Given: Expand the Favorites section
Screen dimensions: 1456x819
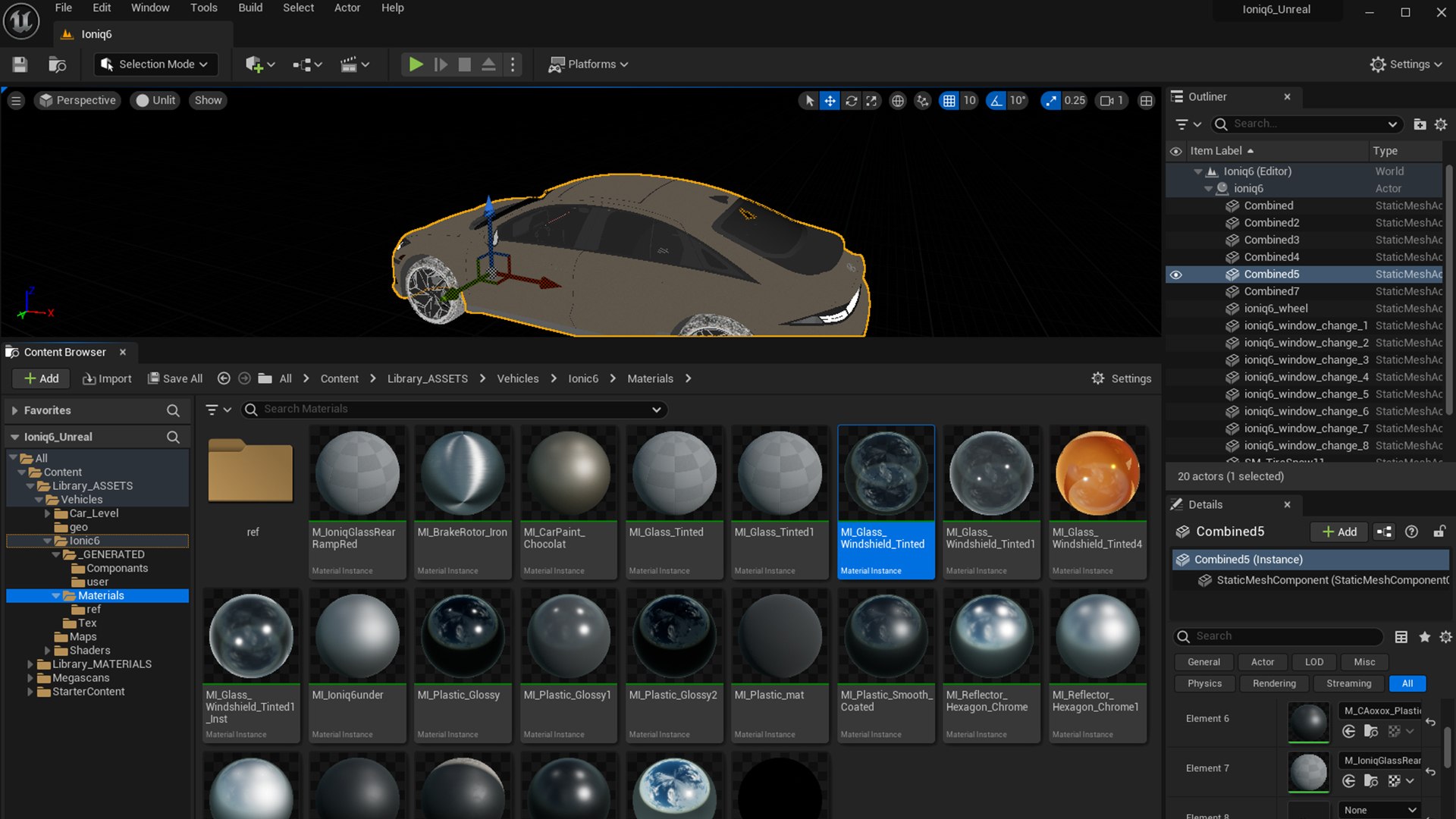Looking at the screenshot, I should (14, 410).
